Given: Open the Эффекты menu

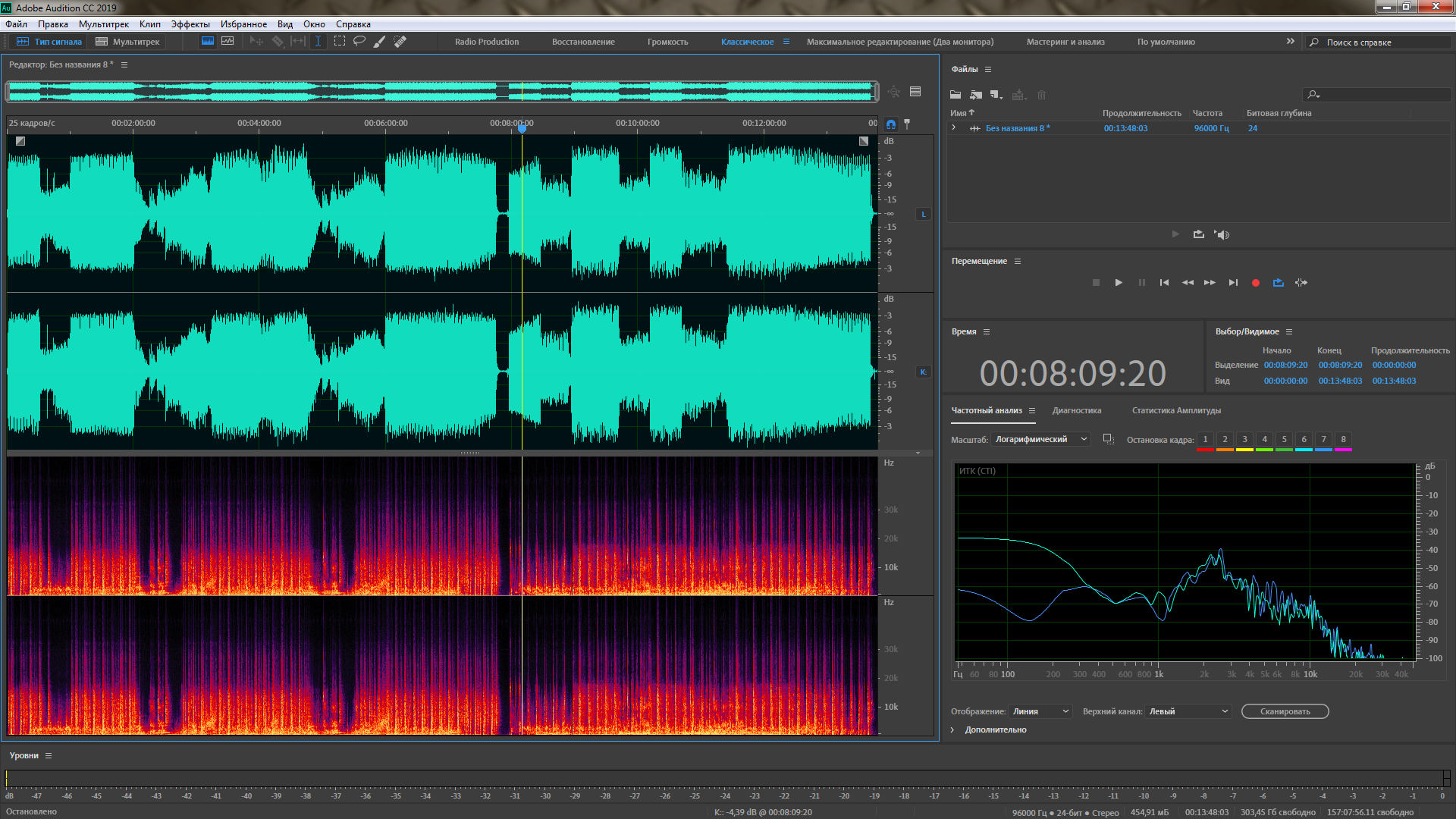Looking at the screenshot, I should click(190, 24).
